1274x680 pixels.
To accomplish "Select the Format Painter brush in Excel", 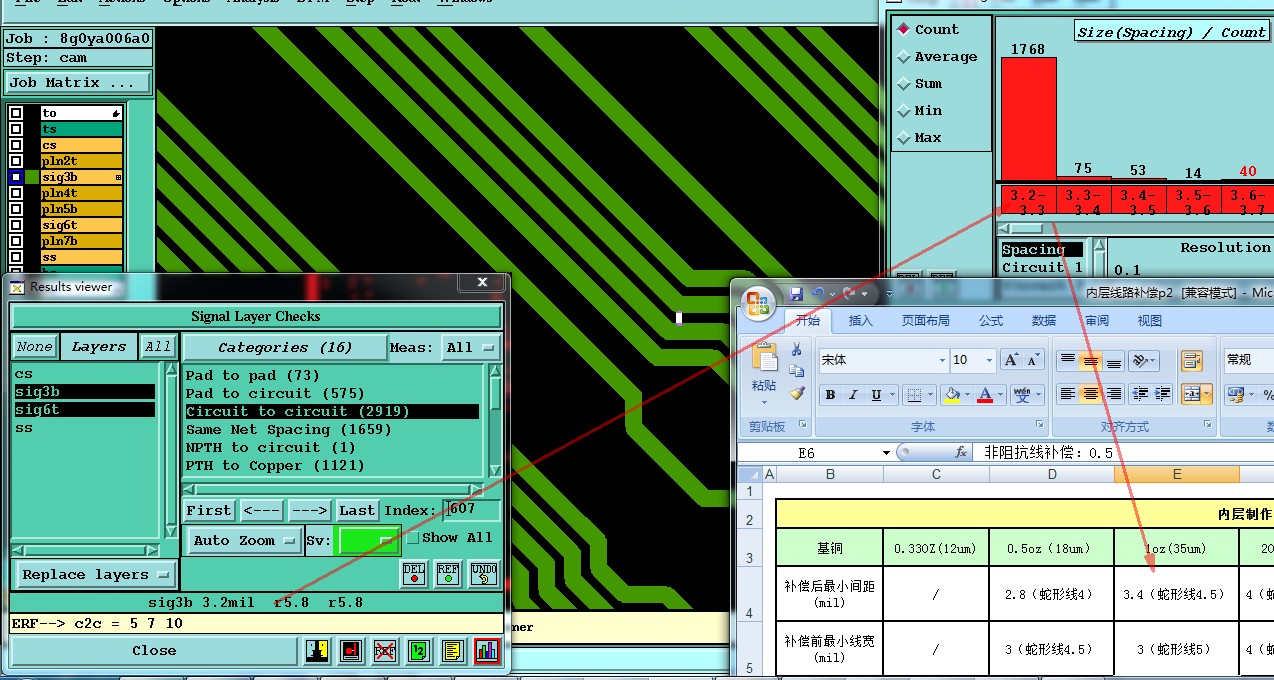I will click(x=797, y=393).
